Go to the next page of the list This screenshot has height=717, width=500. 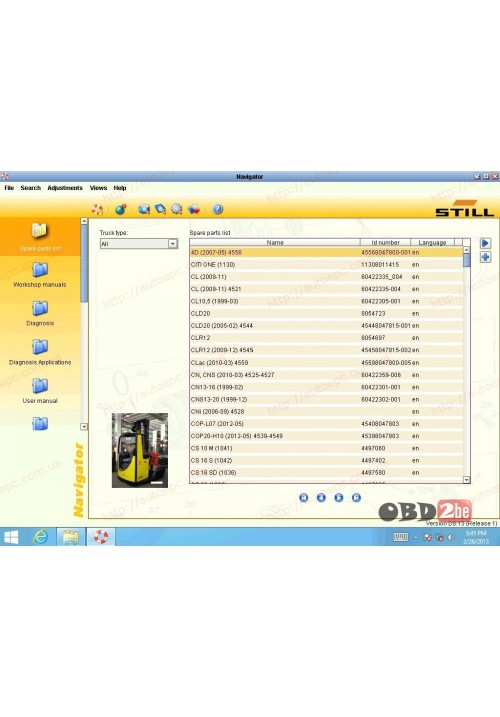click(339, 498)
